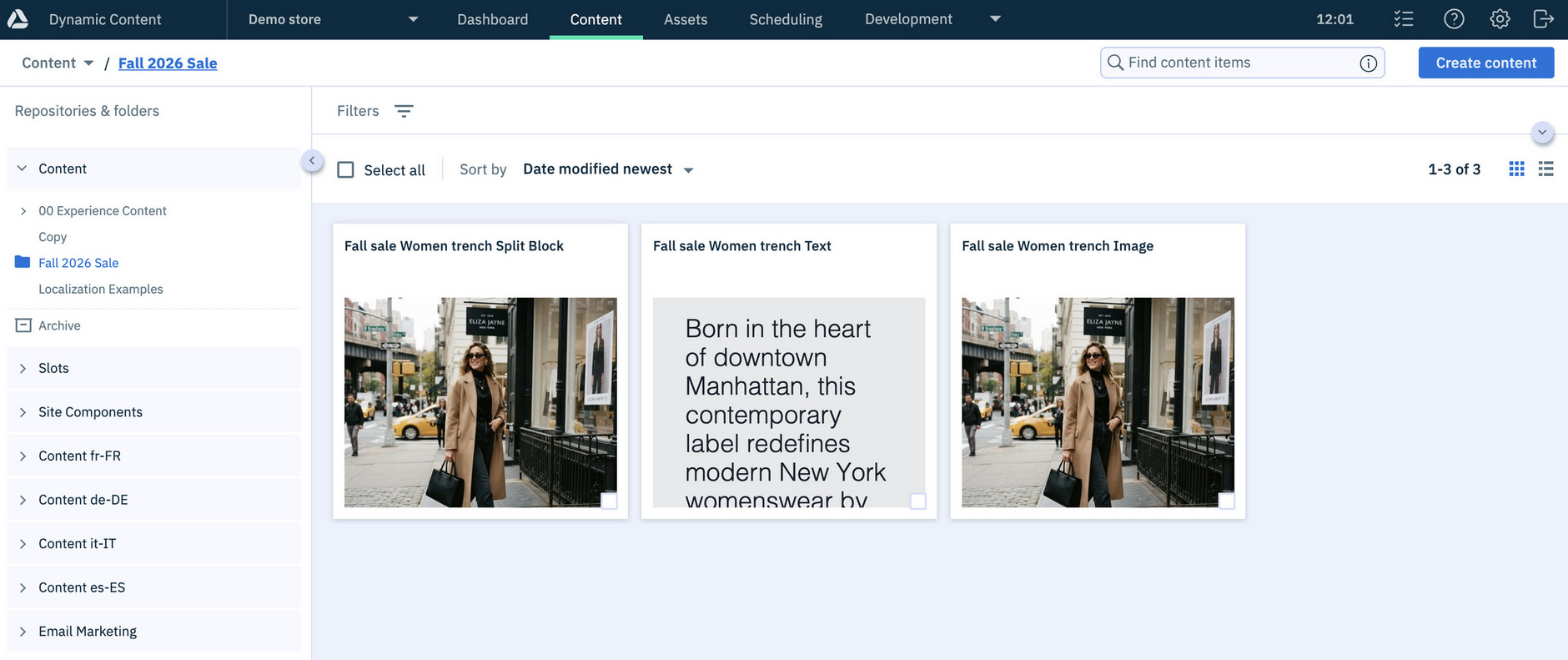Click the Find content items search field
Screen dimensions: 1568x660
tap(1243, 63)
